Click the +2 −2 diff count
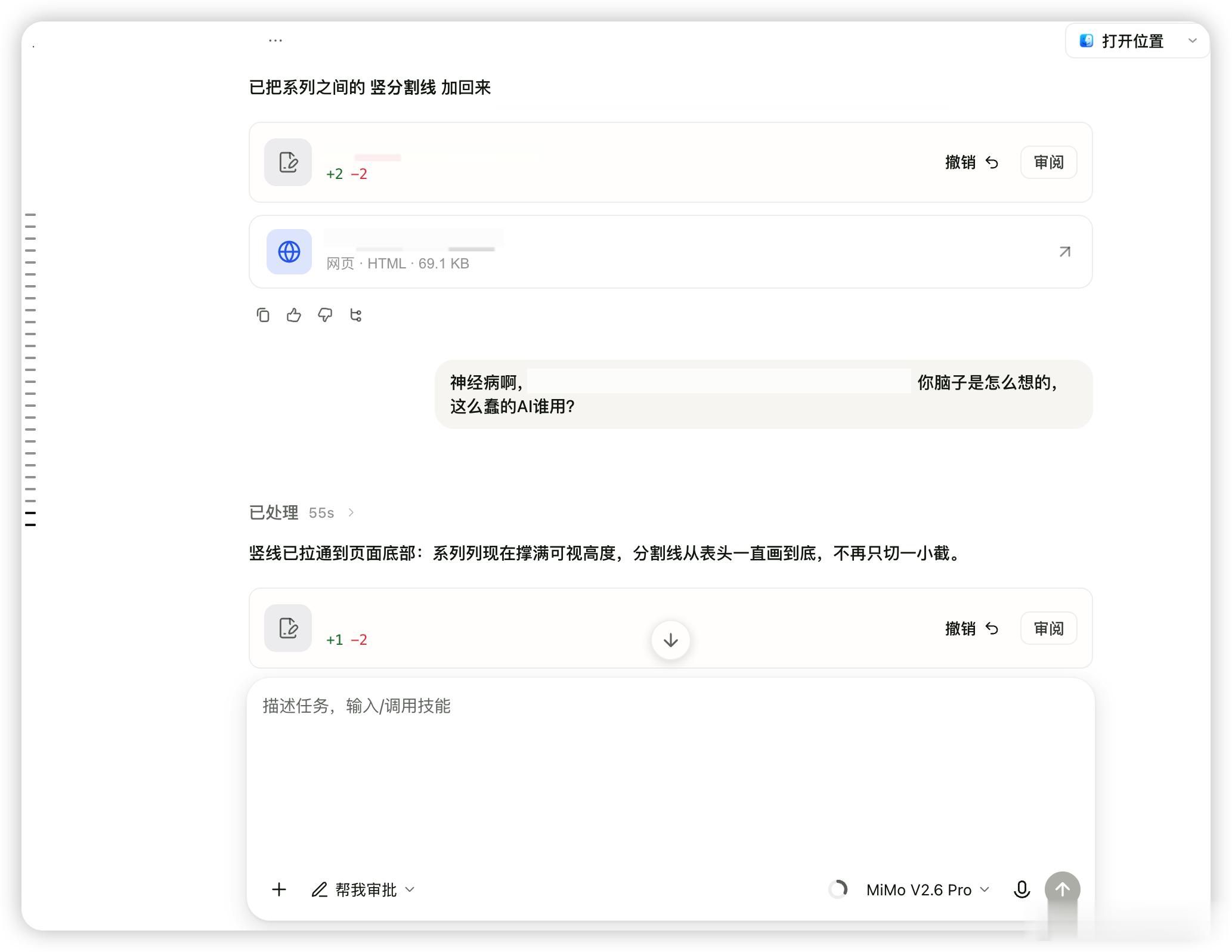The height and width of the screenshot is (952, 1232). (x=346, y=174)
